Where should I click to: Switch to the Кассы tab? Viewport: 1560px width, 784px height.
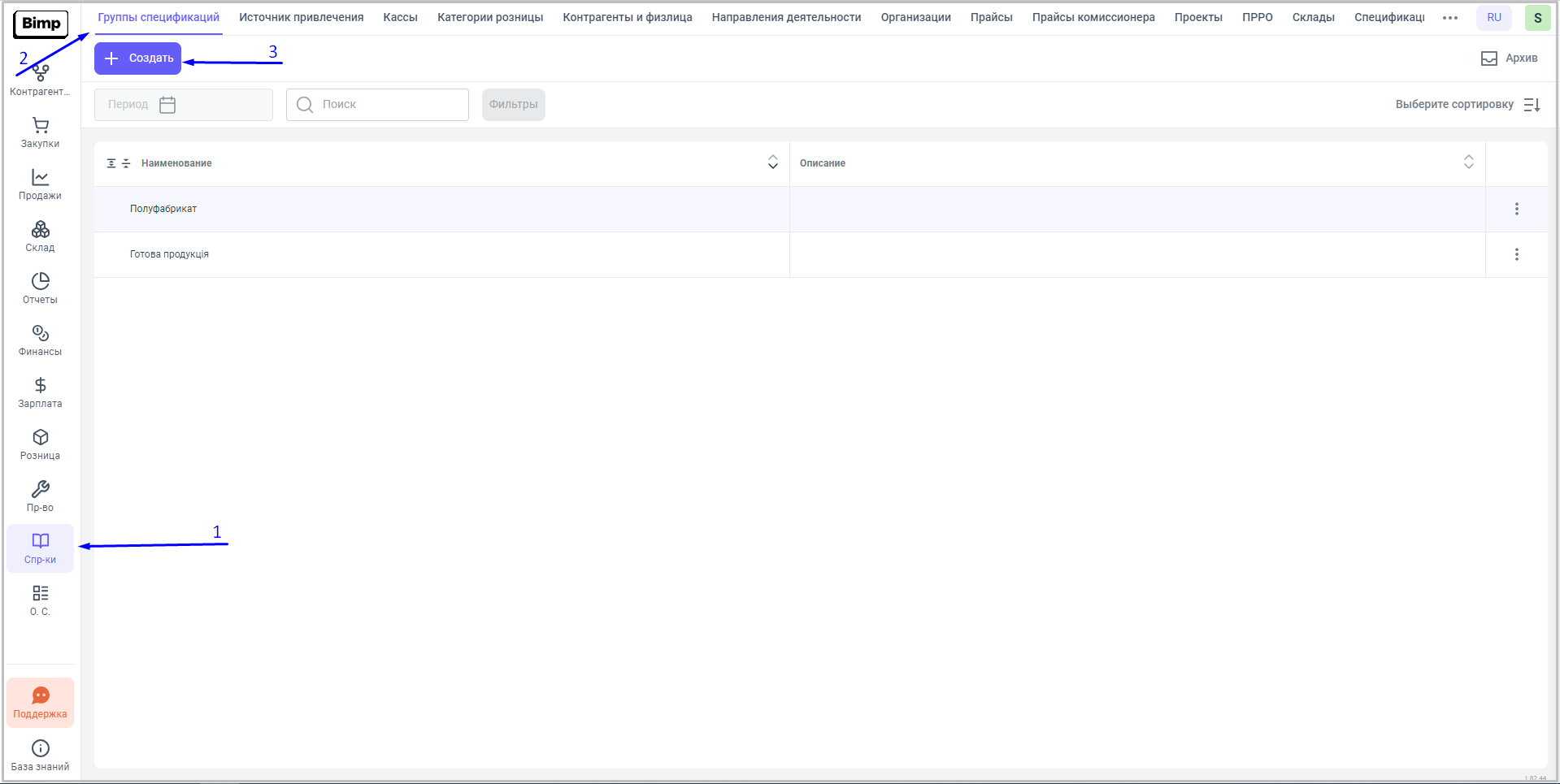coord(400,17)
